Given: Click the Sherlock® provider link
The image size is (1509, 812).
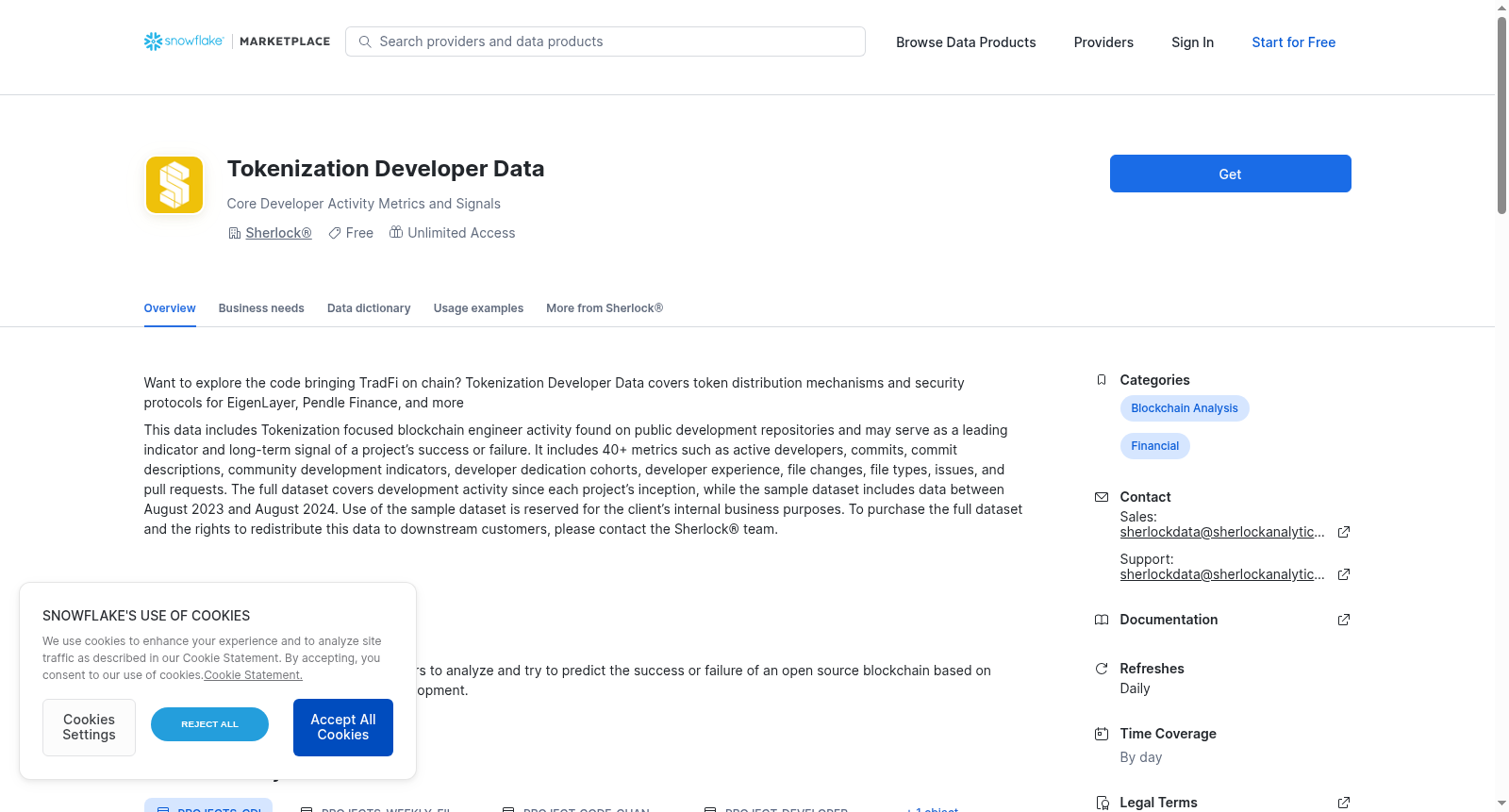Looking at the screenshot, I should 278,233.
